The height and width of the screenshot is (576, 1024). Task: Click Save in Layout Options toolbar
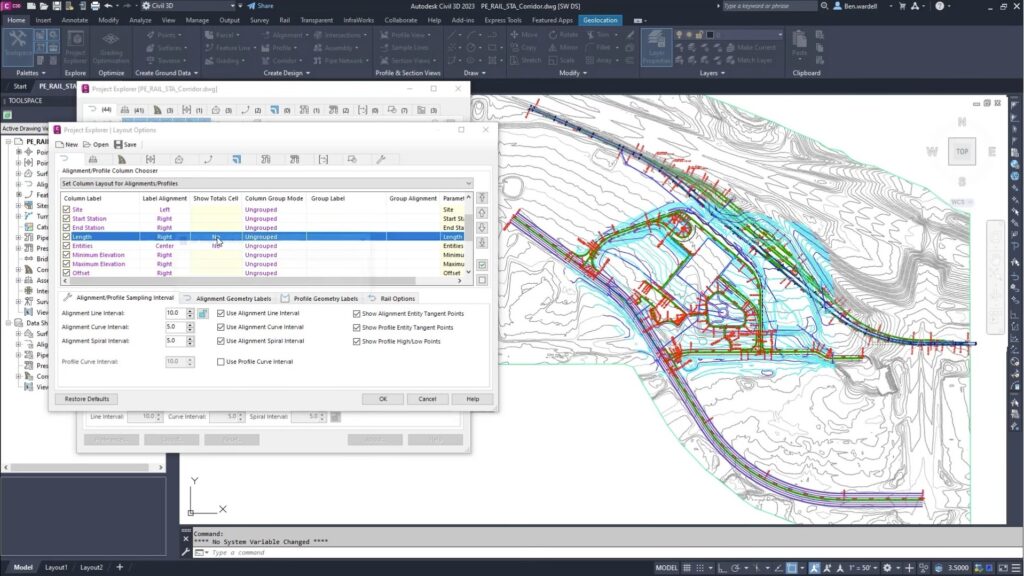pyautogui.click(x=125, y=144)
